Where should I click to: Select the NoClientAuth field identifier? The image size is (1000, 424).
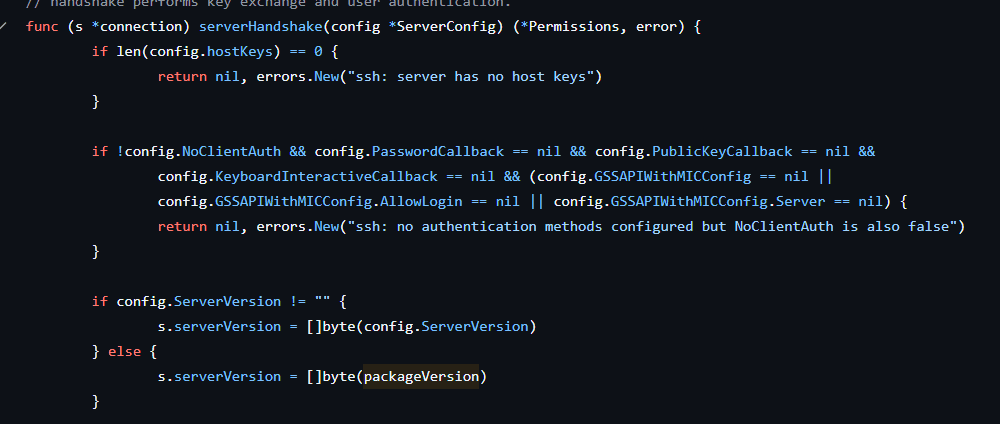232,152
